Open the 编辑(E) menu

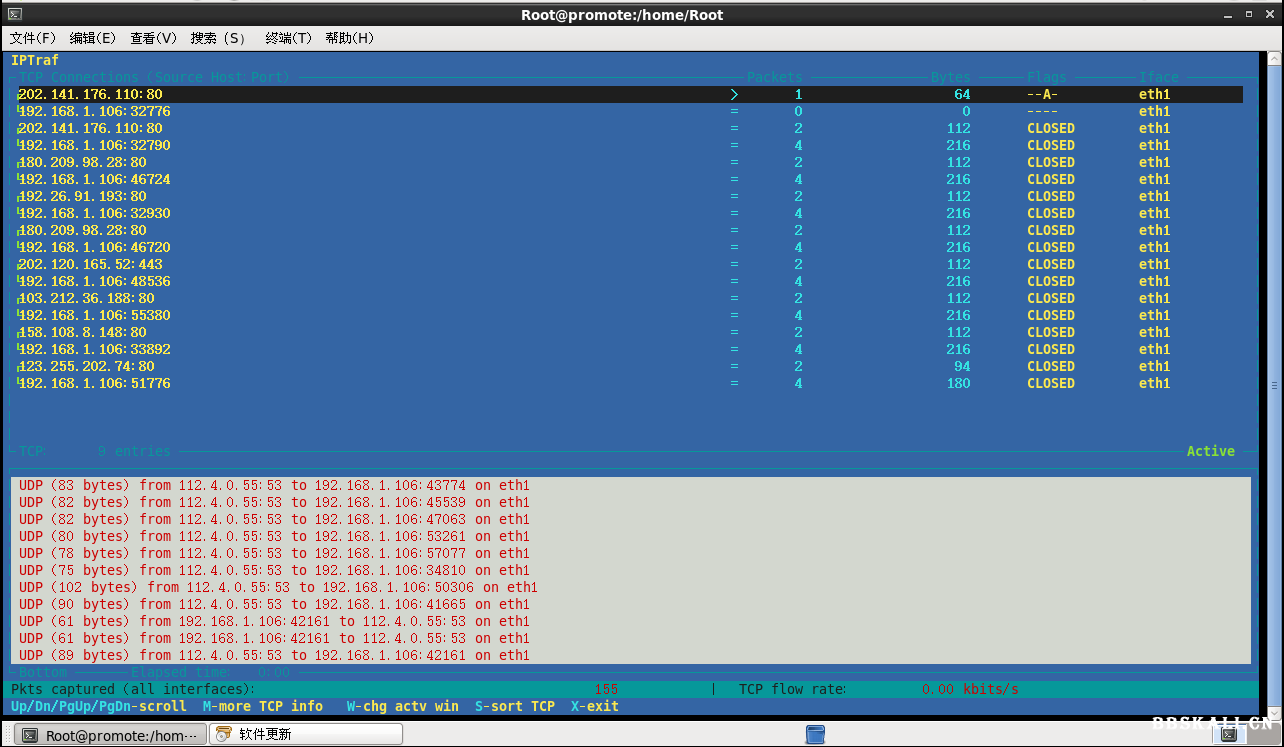pos(93,38)
